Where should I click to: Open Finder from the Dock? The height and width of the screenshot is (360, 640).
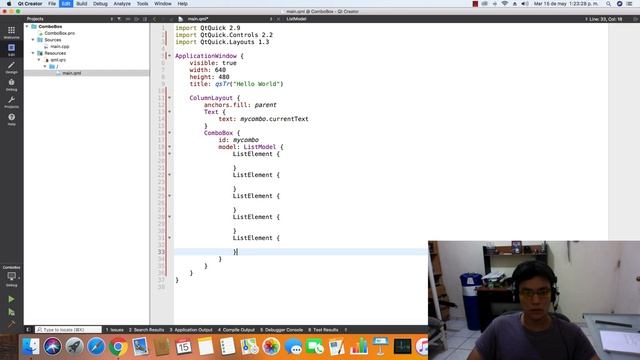coord(31,347)
